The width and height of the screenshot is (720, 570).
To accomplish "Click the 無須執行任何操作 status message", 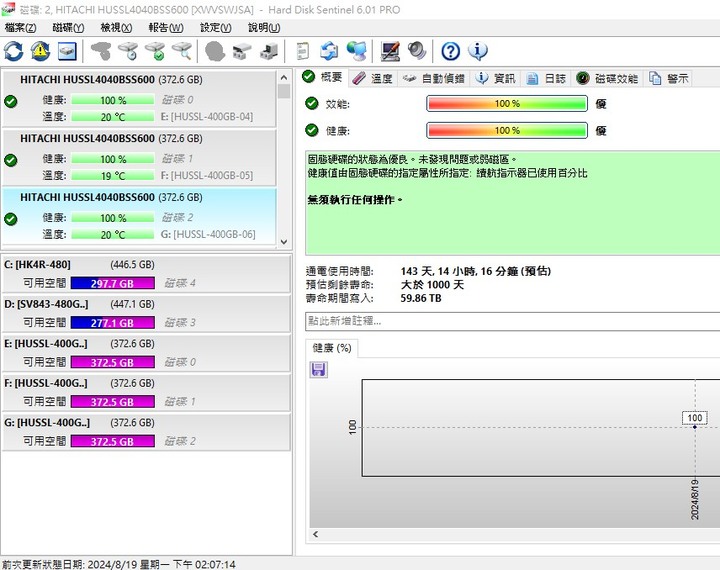I will point(354,200).
